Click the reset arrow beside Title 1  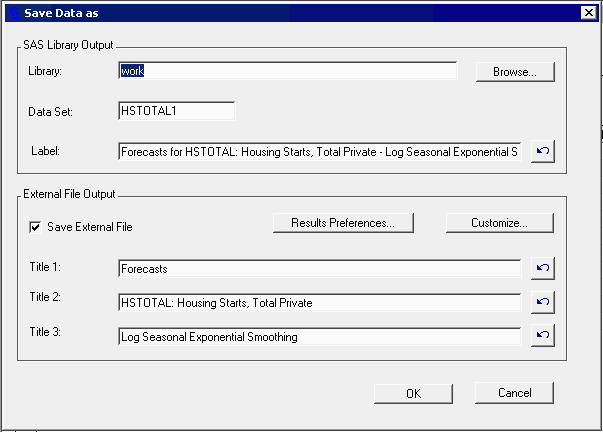541,269
